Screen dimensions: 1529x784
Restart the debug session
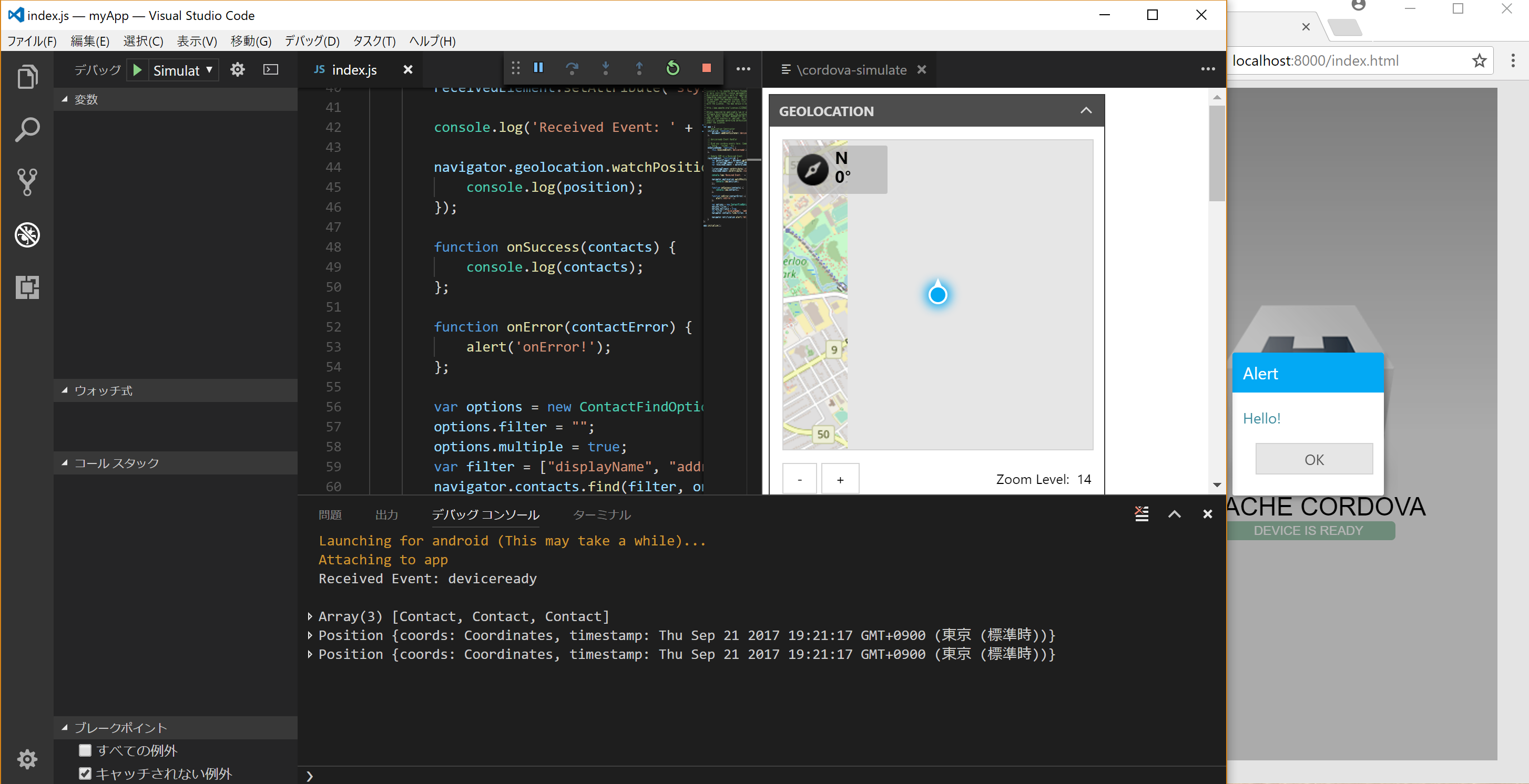point(672,68)
